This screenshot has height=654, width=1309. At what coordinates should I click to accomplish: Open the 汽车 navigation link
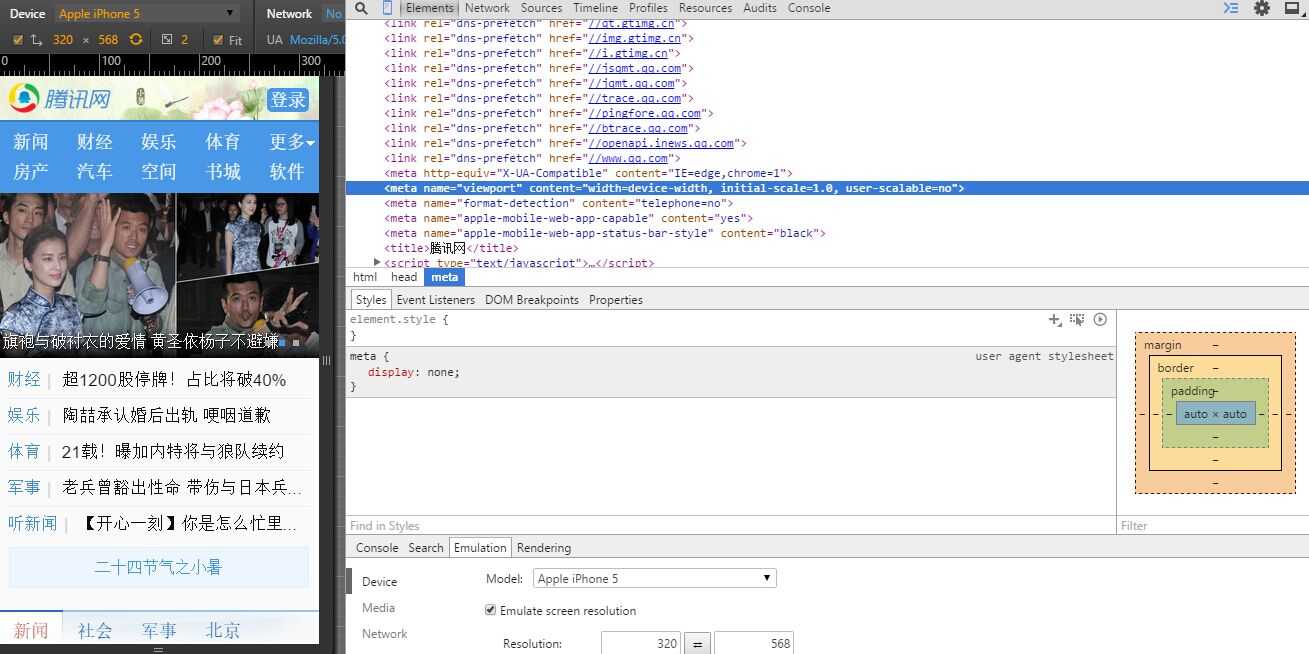95,172
